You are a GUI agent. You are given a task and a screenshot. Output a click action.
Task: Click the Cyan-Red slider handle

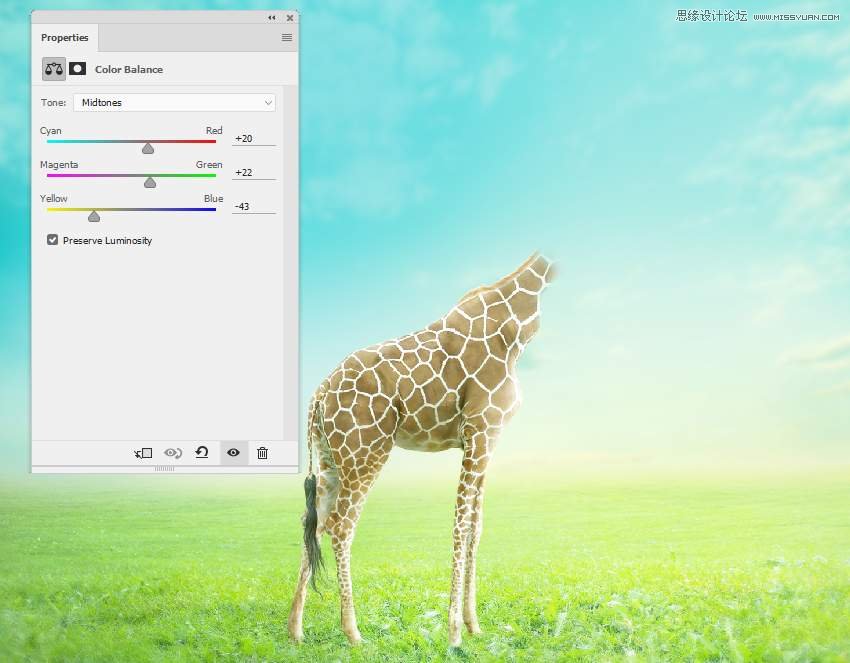point(148,148)
